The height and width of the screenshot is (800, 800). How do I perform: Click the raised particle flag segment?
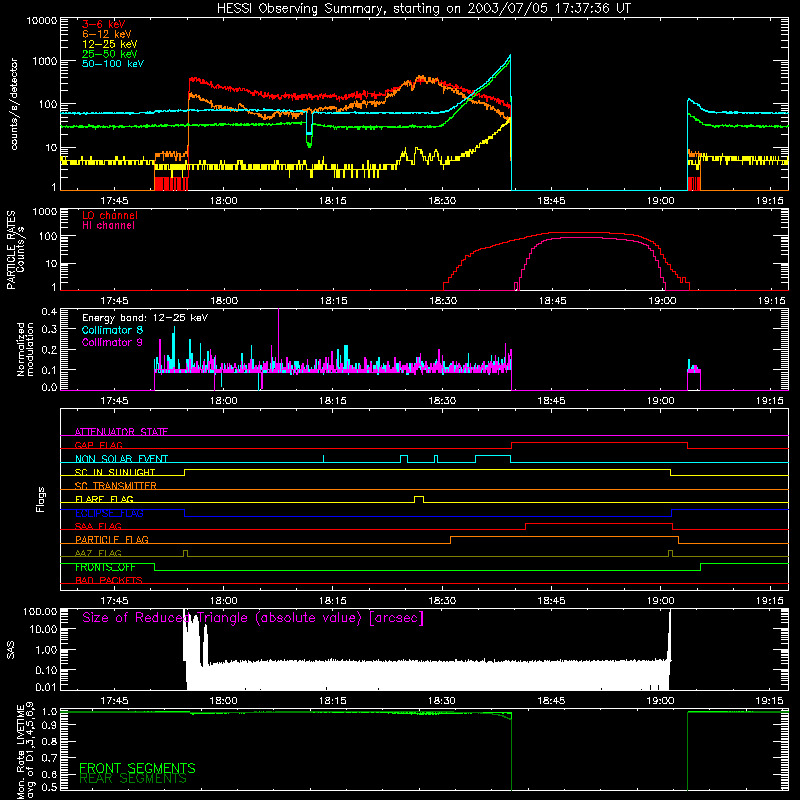(564, 537)
